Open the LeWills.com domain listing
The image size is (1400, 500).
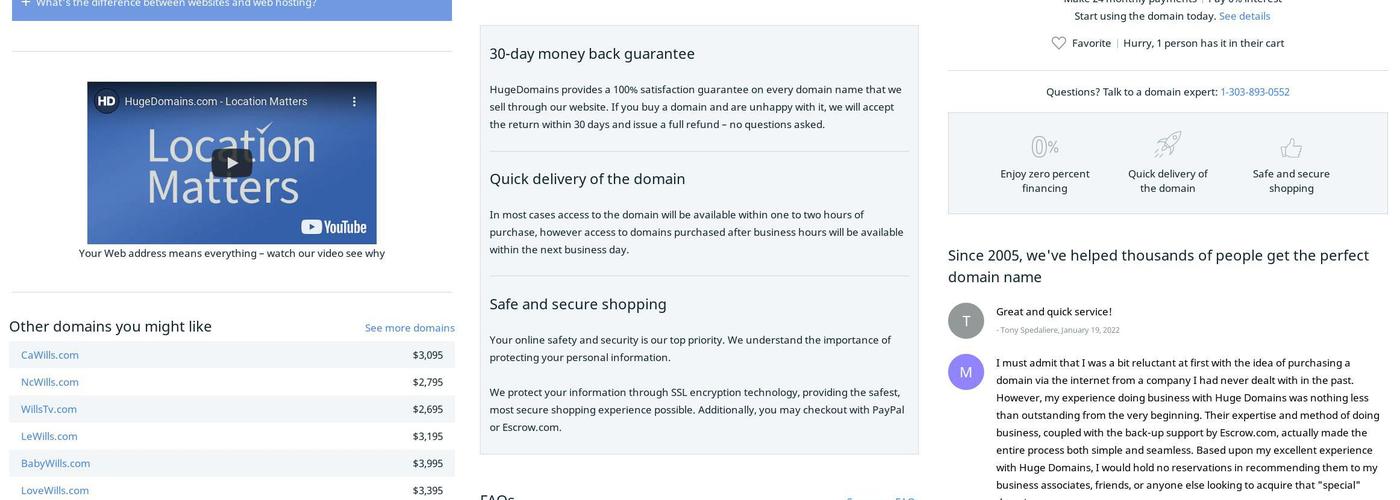point(49,436)
